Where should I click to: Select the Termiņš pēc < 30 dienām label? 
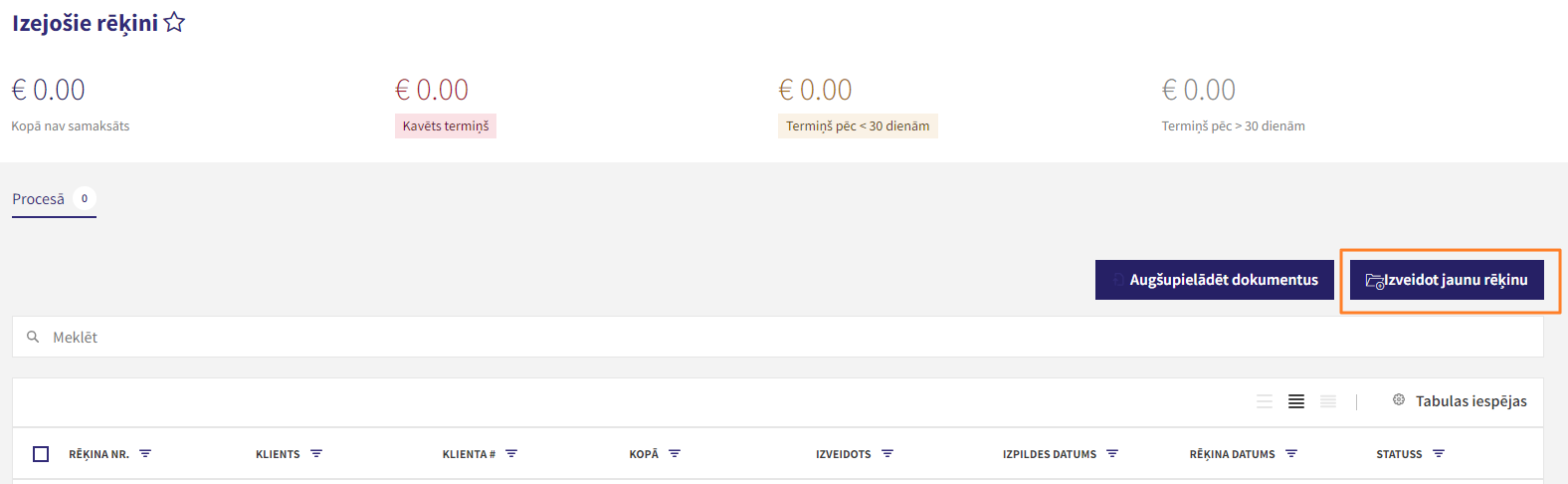point(858,126)
